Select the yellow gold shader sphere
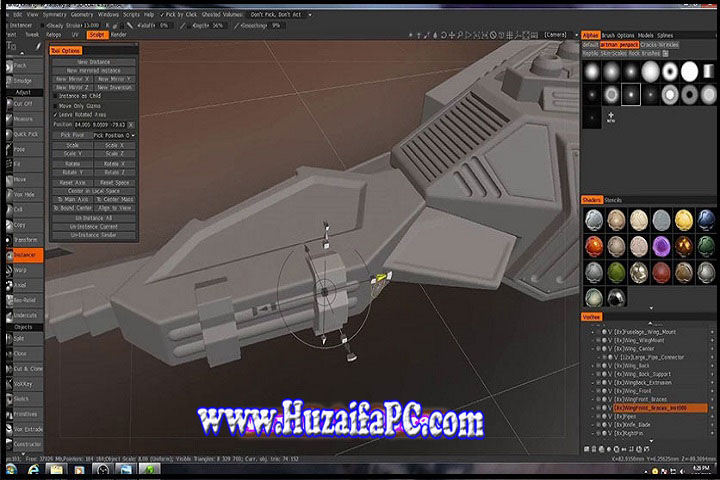The width and height of the screenshot is (720, 480). pyautogui.click(x=684, y=220)
